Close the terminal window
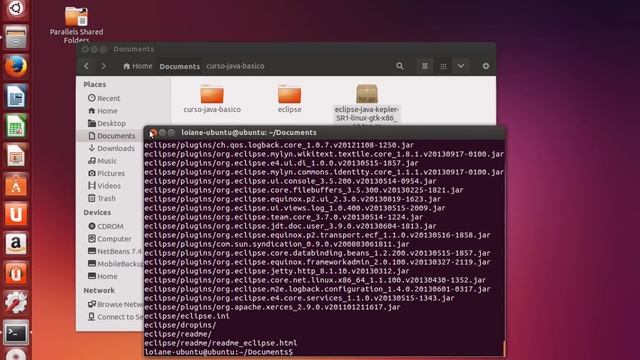 tap(153, 133)
